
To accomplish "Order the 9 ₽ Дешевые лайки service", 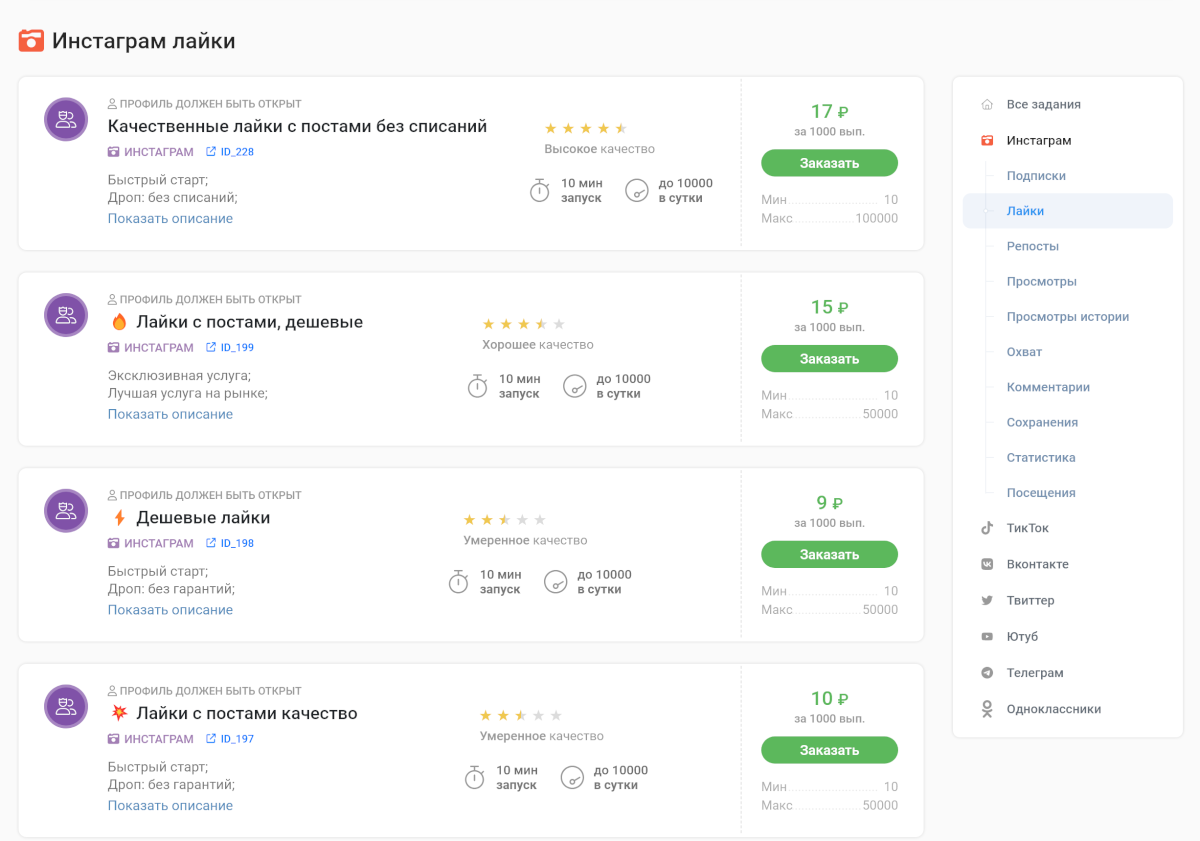I will point(829,555).
